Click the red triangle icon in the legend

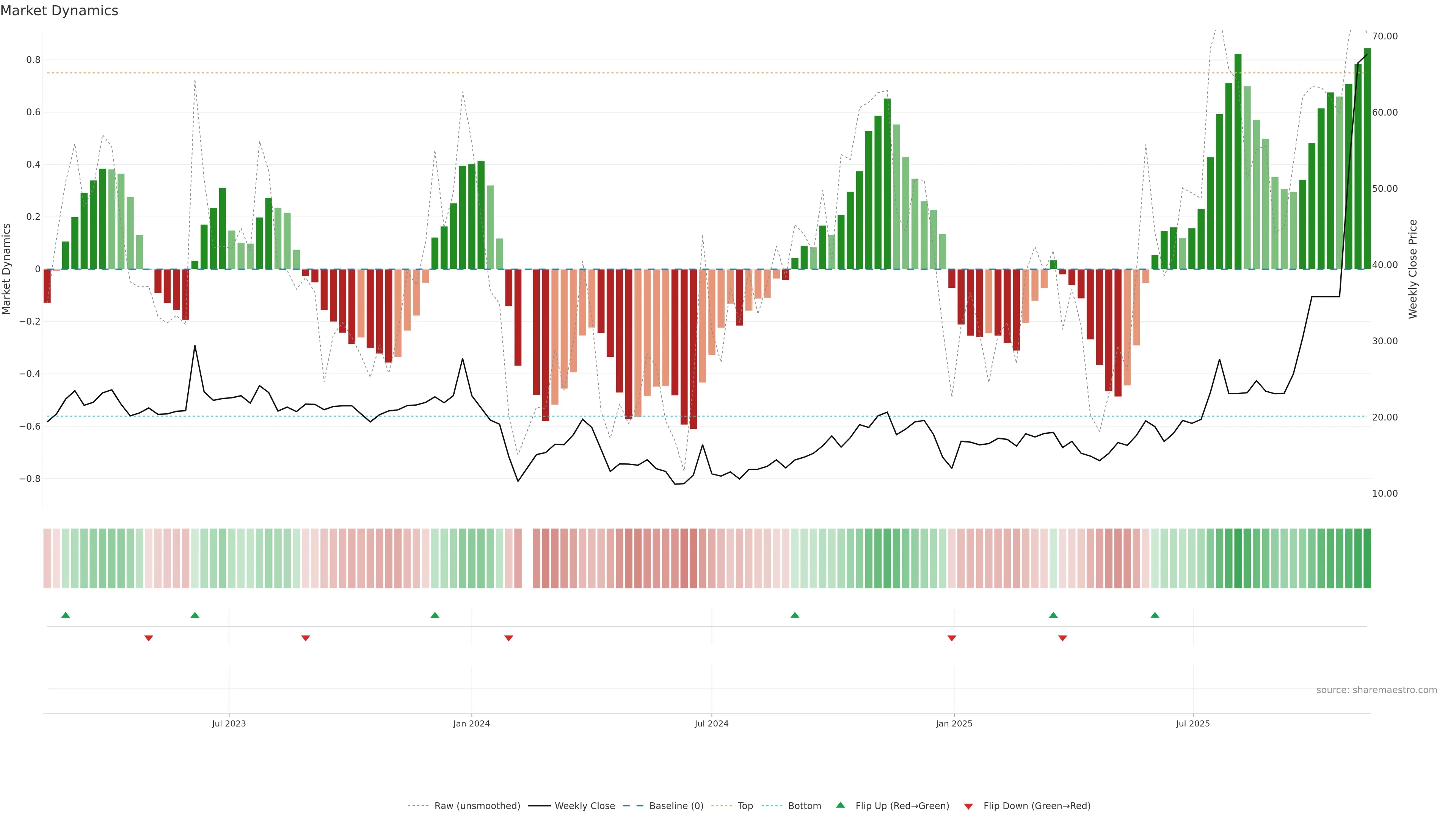click(968, 806)
